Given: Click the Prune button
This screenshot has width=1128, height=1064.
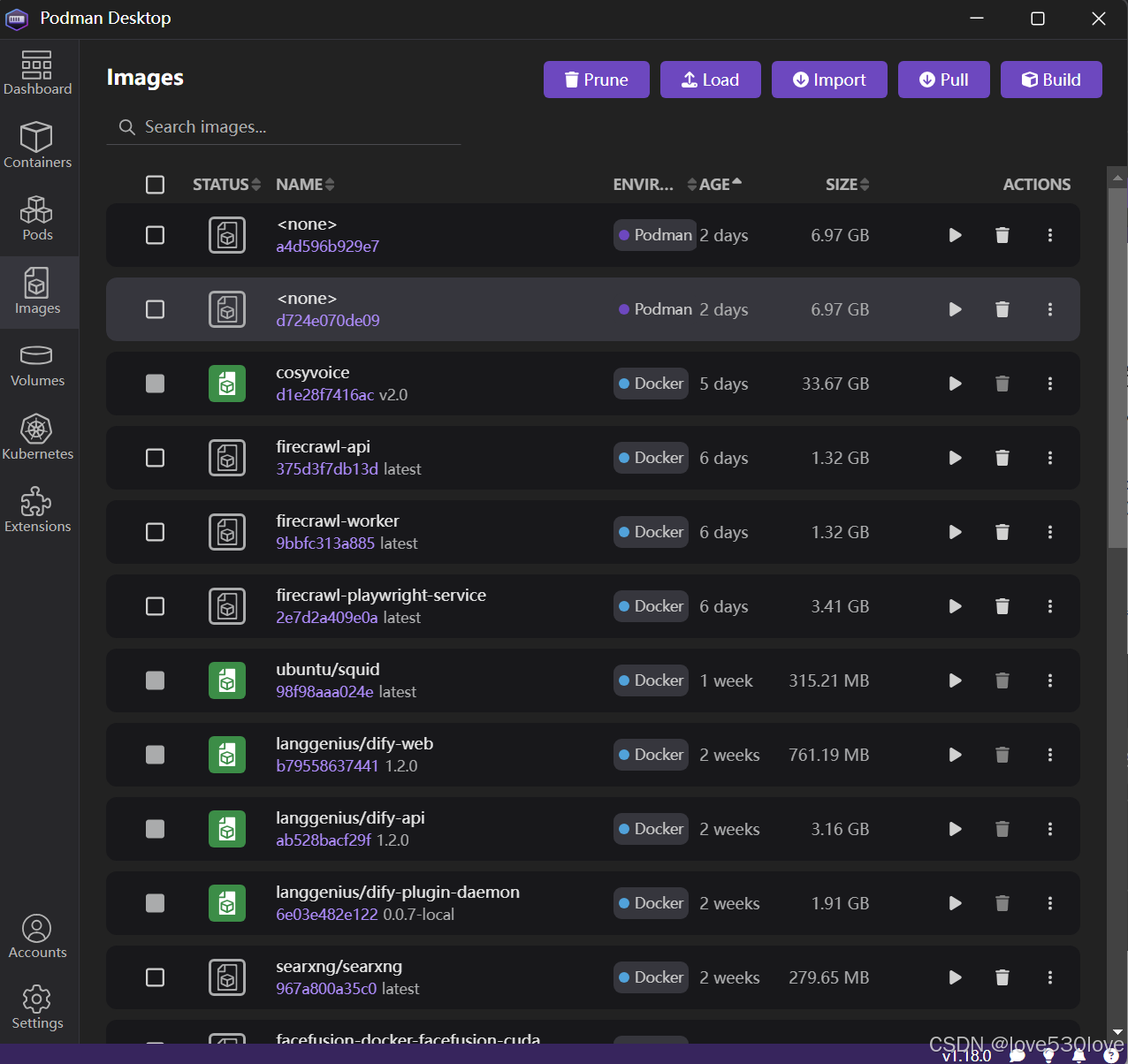Looking at the screenshot, I should tap(597, 80).
